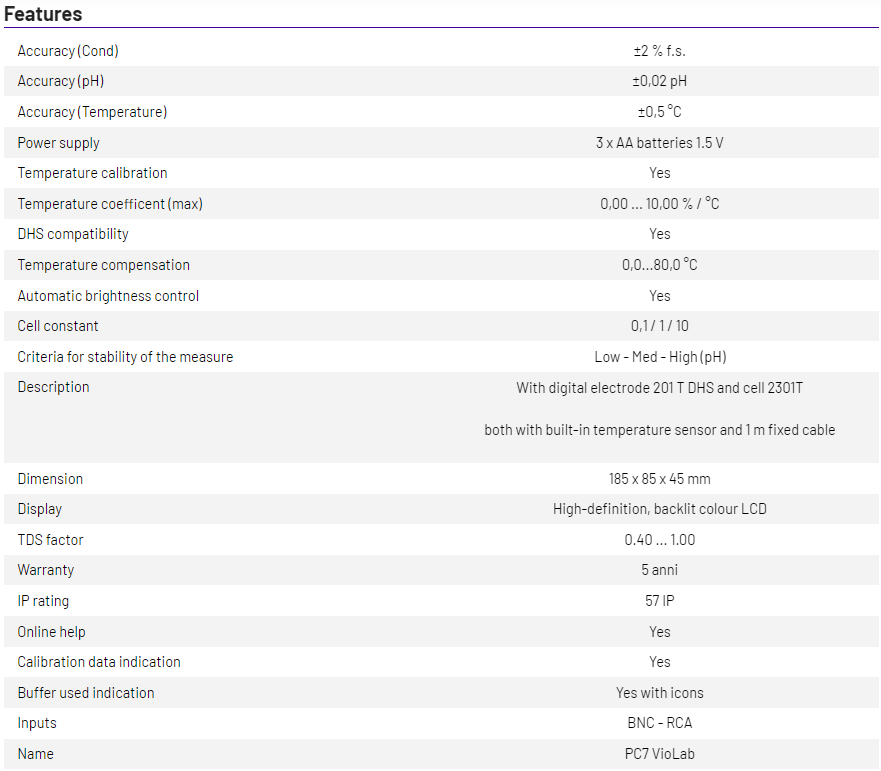Click the Automatic brightness control label
This screenshot has width=881, height=771.
(x=108, y=296)
